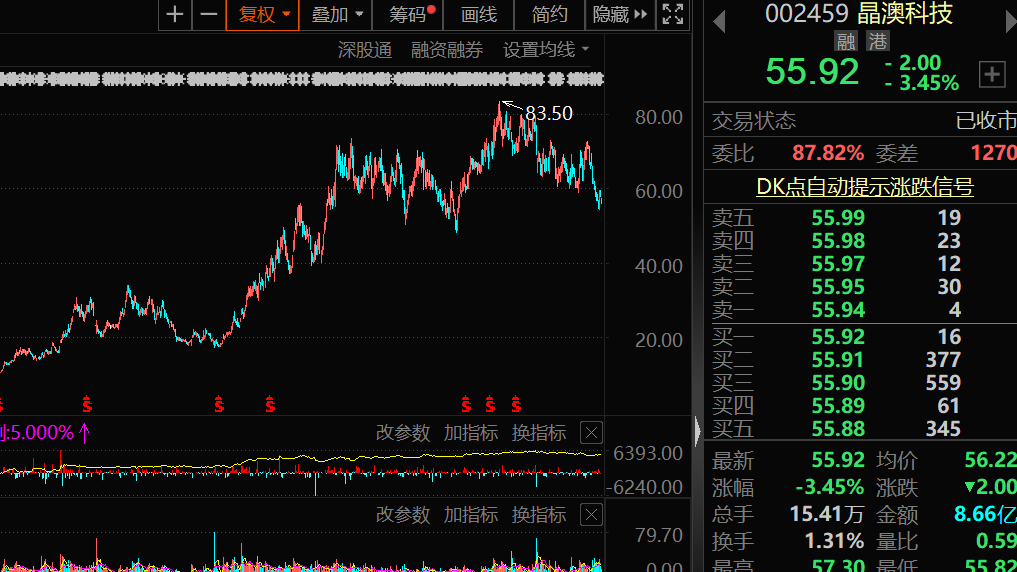Image resolution: width=1017 pixels, height=572 pixels.
Task: Click the 融 margin trading badge
Action: 846,41
